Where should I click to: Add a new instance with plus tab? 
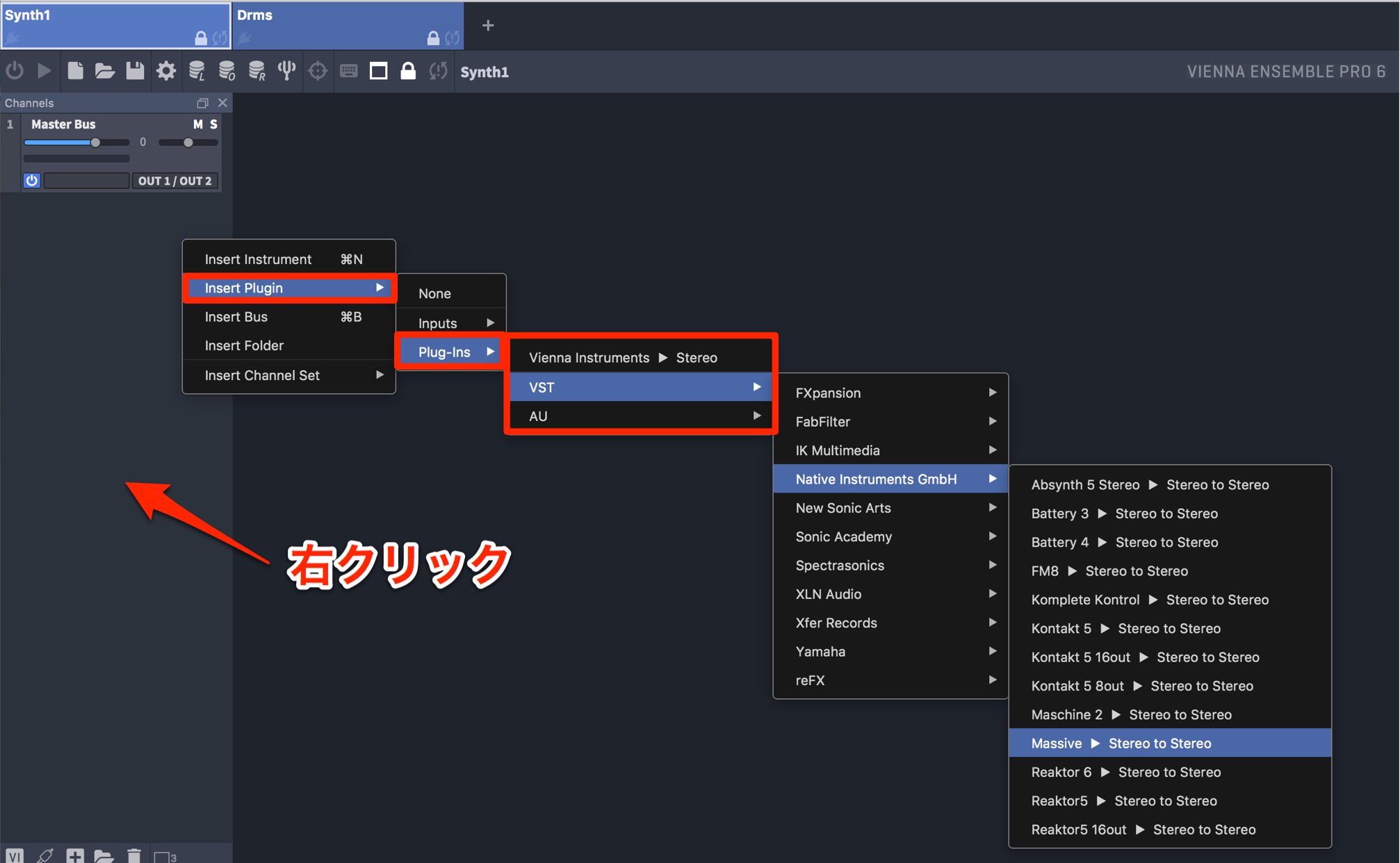click(x=488, y=26)
